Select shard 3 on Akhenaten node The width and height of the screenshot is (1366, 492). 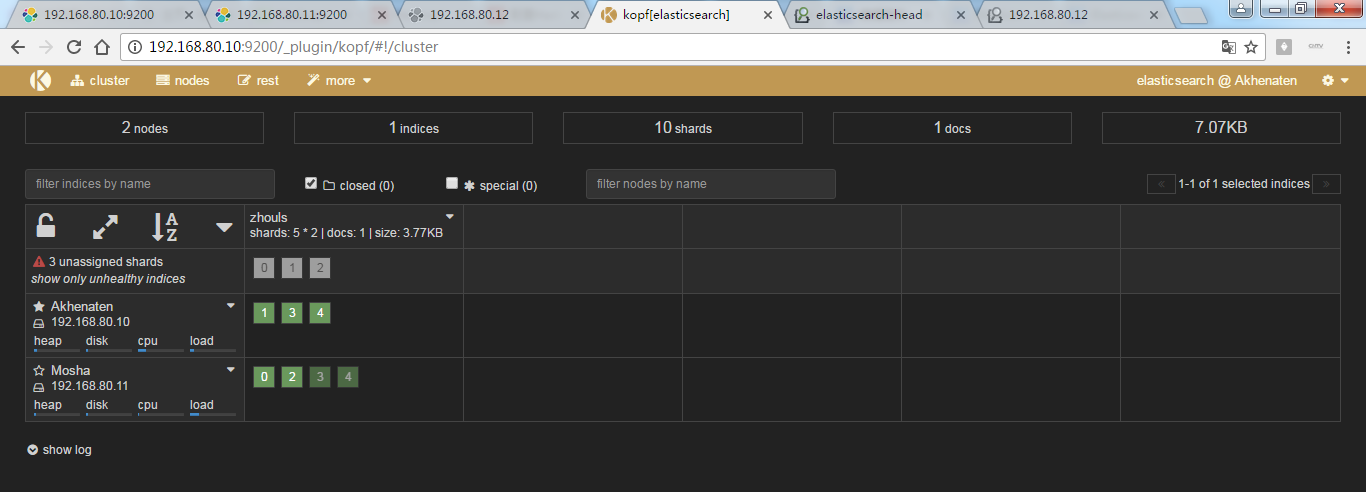tap(291, 313)
